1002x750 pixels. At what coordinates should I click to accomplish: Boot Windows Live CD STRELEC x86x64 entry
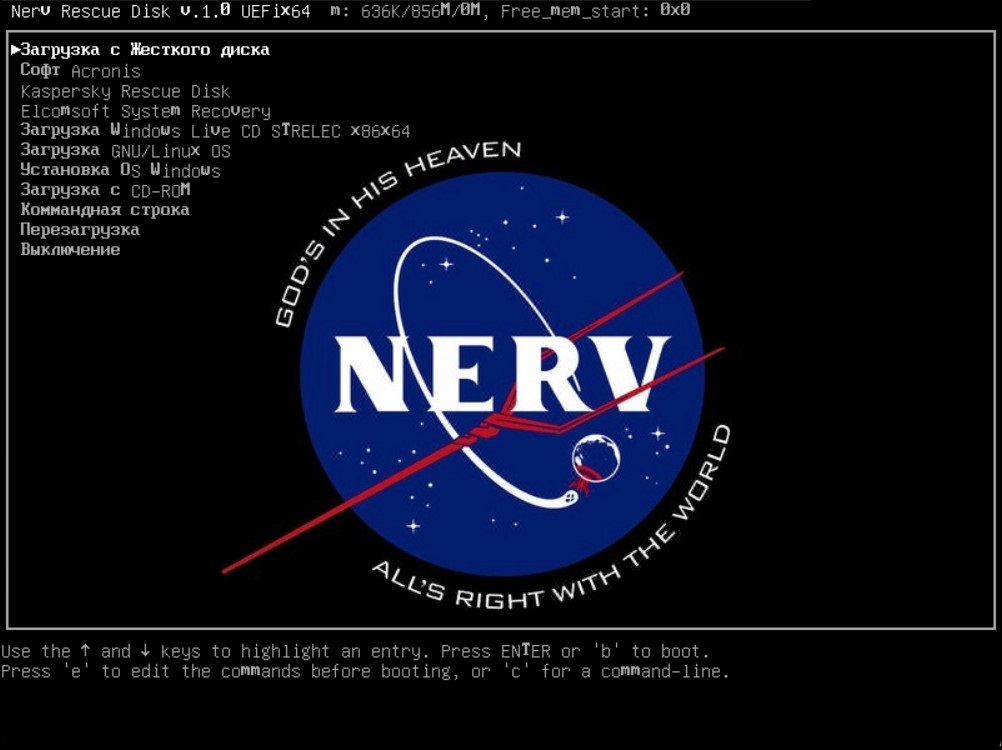pos(215,131)
